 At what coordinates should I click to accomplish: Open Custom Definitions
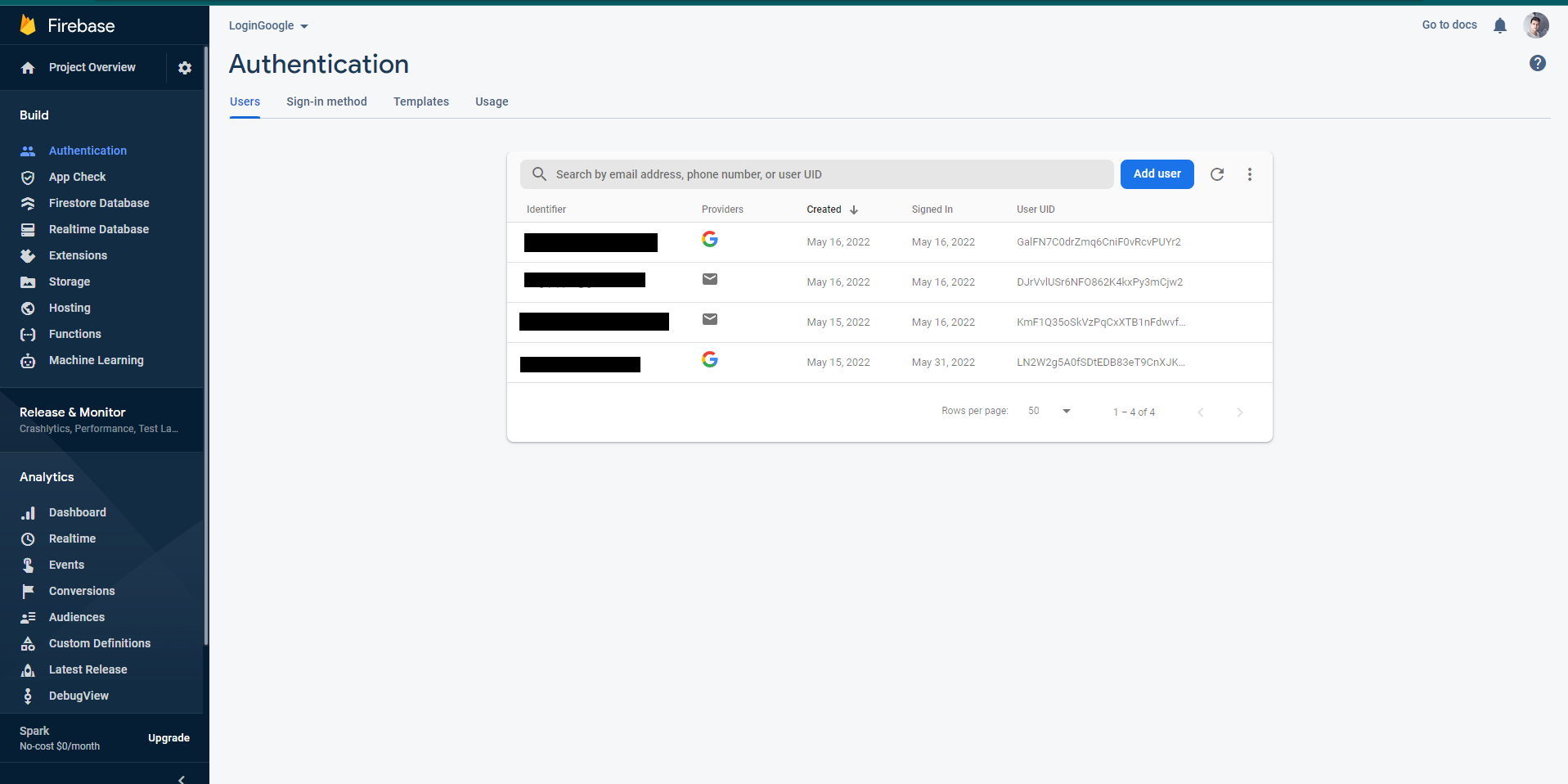click(100, 643)
